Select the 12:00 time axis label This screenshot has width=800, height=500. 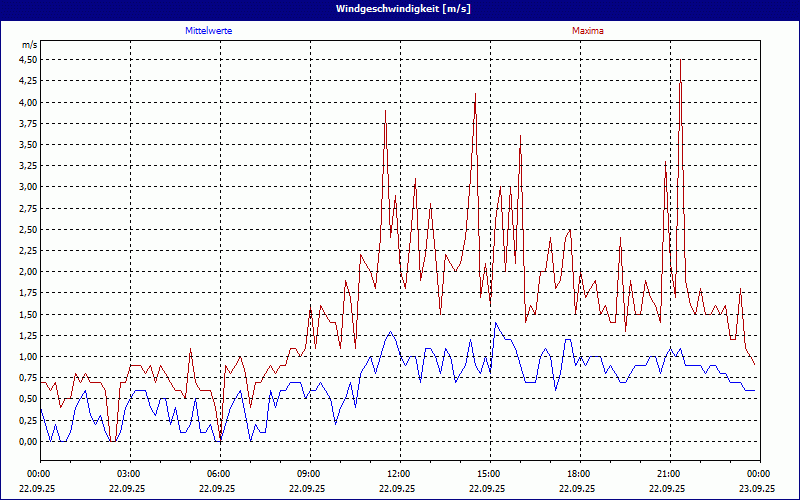[x=399, y=474]
